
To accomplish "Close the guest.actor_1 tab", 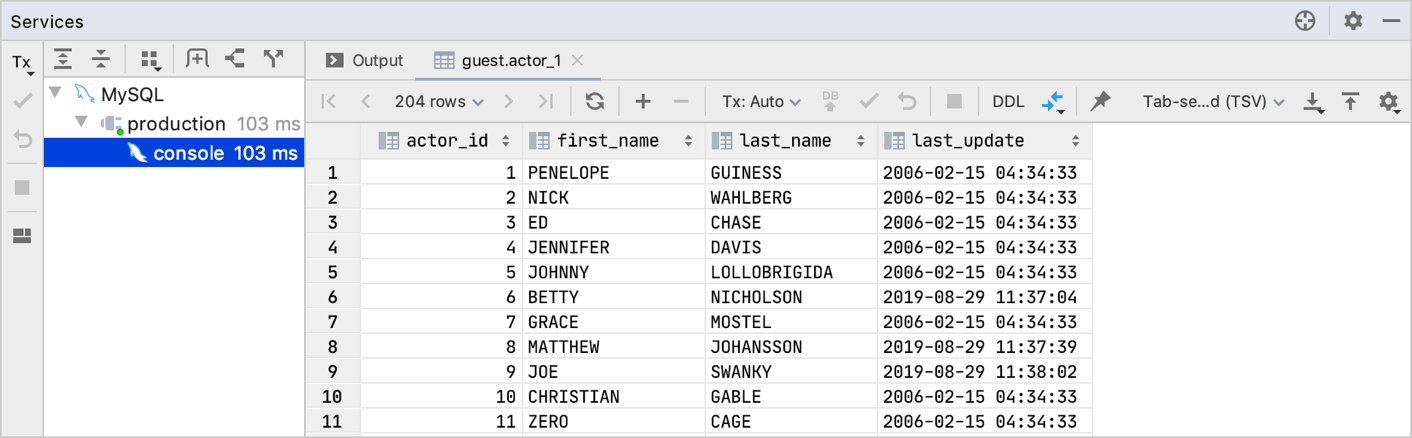I will click(x=577, y=61).
